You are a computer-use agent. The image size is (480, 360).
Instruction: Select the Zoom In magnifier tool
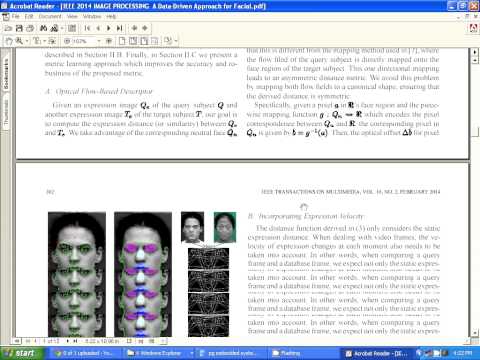pos(19,41)
